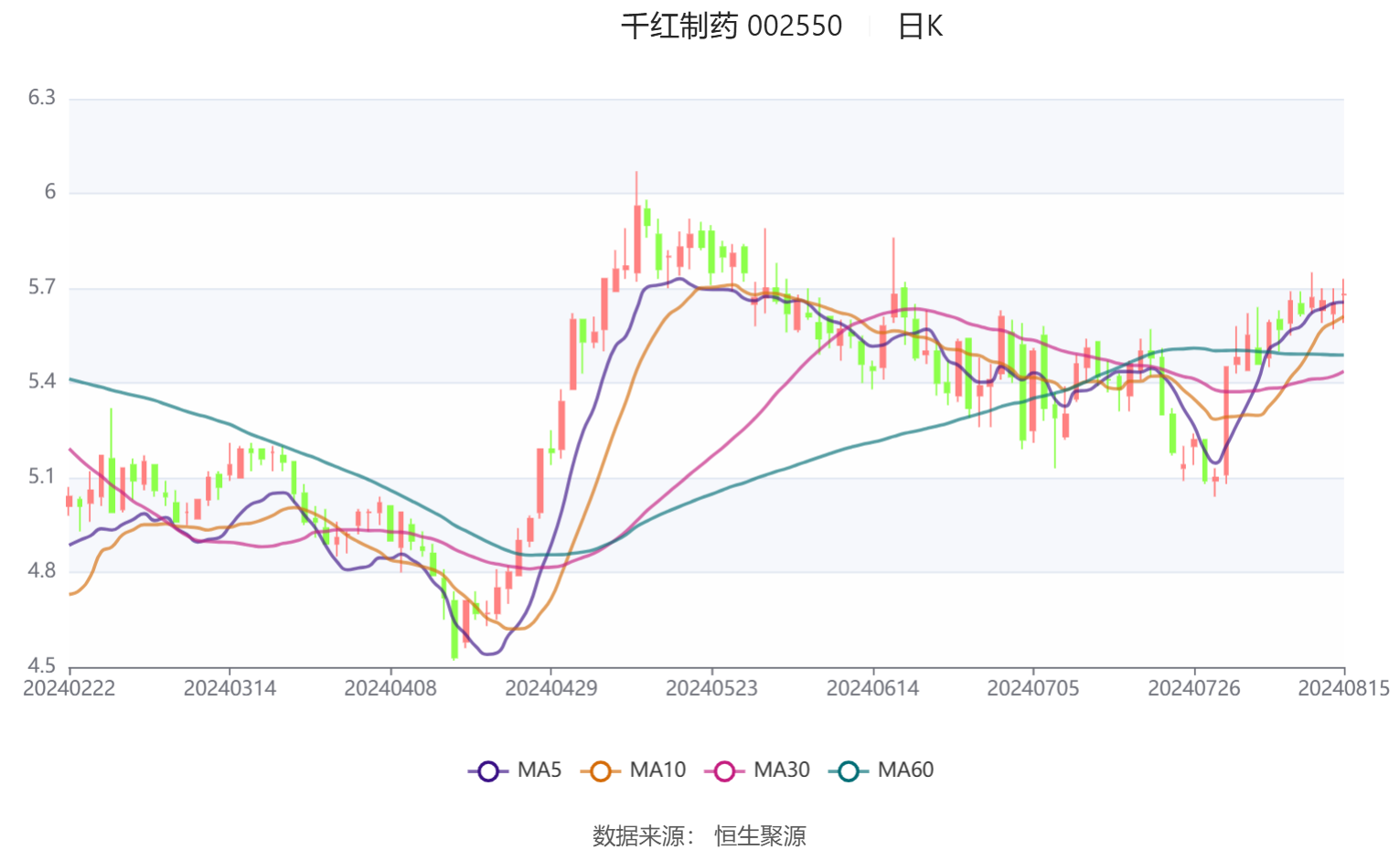Image resolution: width=1400 pixels, height=850 pixels.
Task: Click the y-axis value 6.3
Action: pyautogui.click(x=42, y=98)
